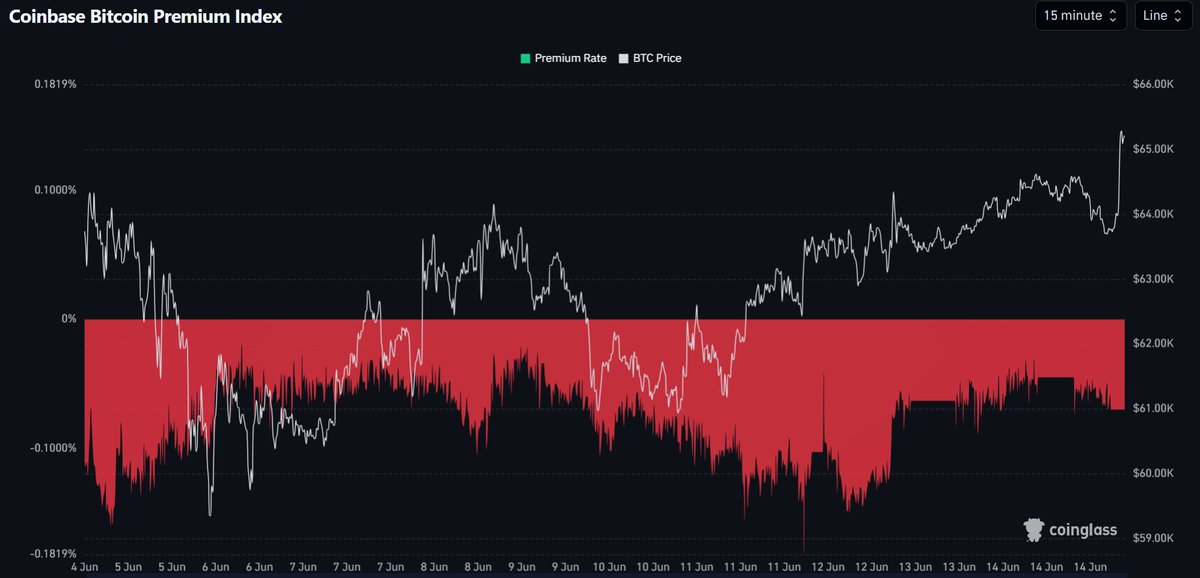Click the 0% left axis label
The image size is (1200, 578).
(70, 319)
